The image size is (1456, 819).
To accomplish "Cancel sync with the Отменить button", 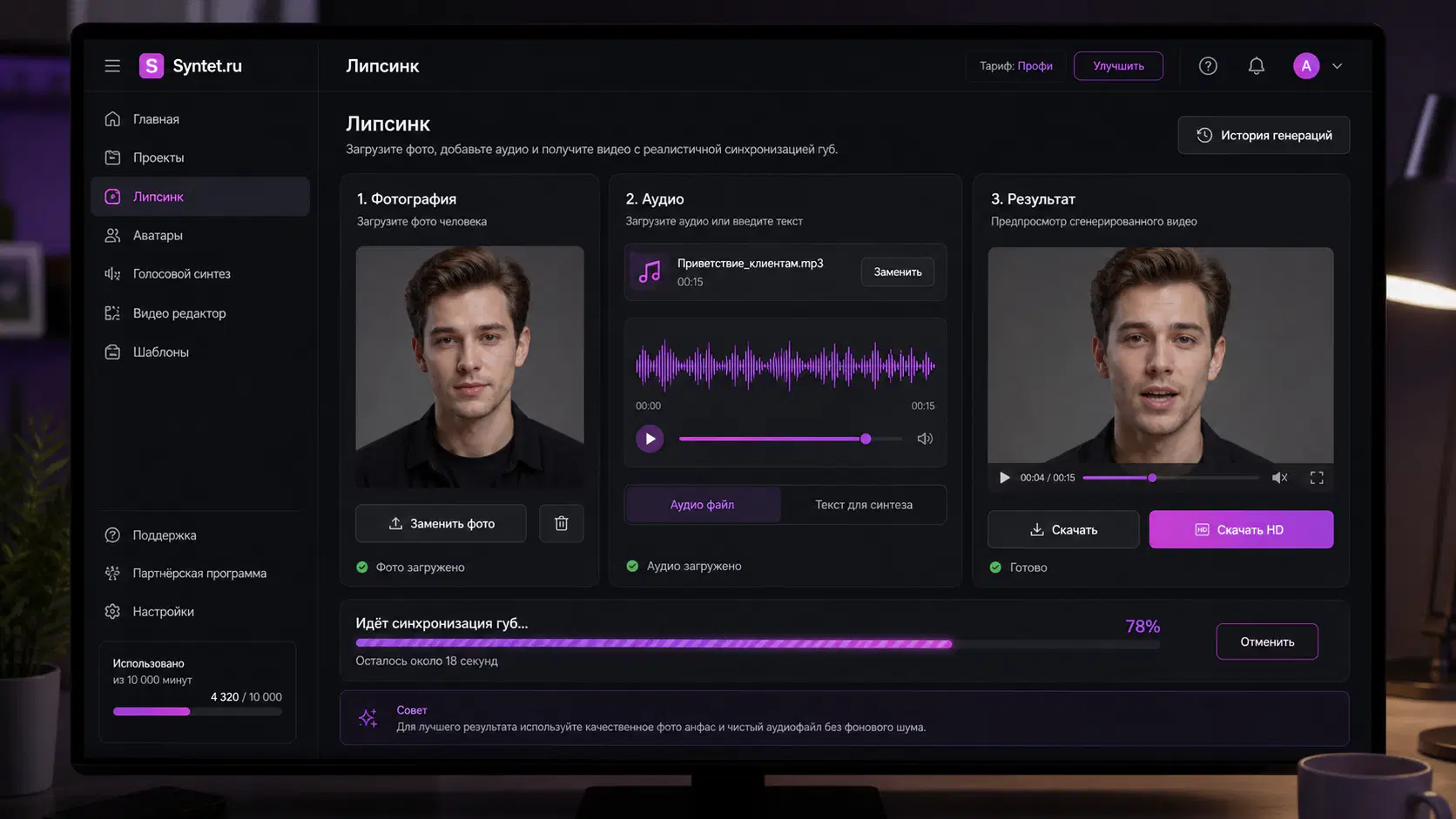I will pyautogui.click(x=1267, y=641).
